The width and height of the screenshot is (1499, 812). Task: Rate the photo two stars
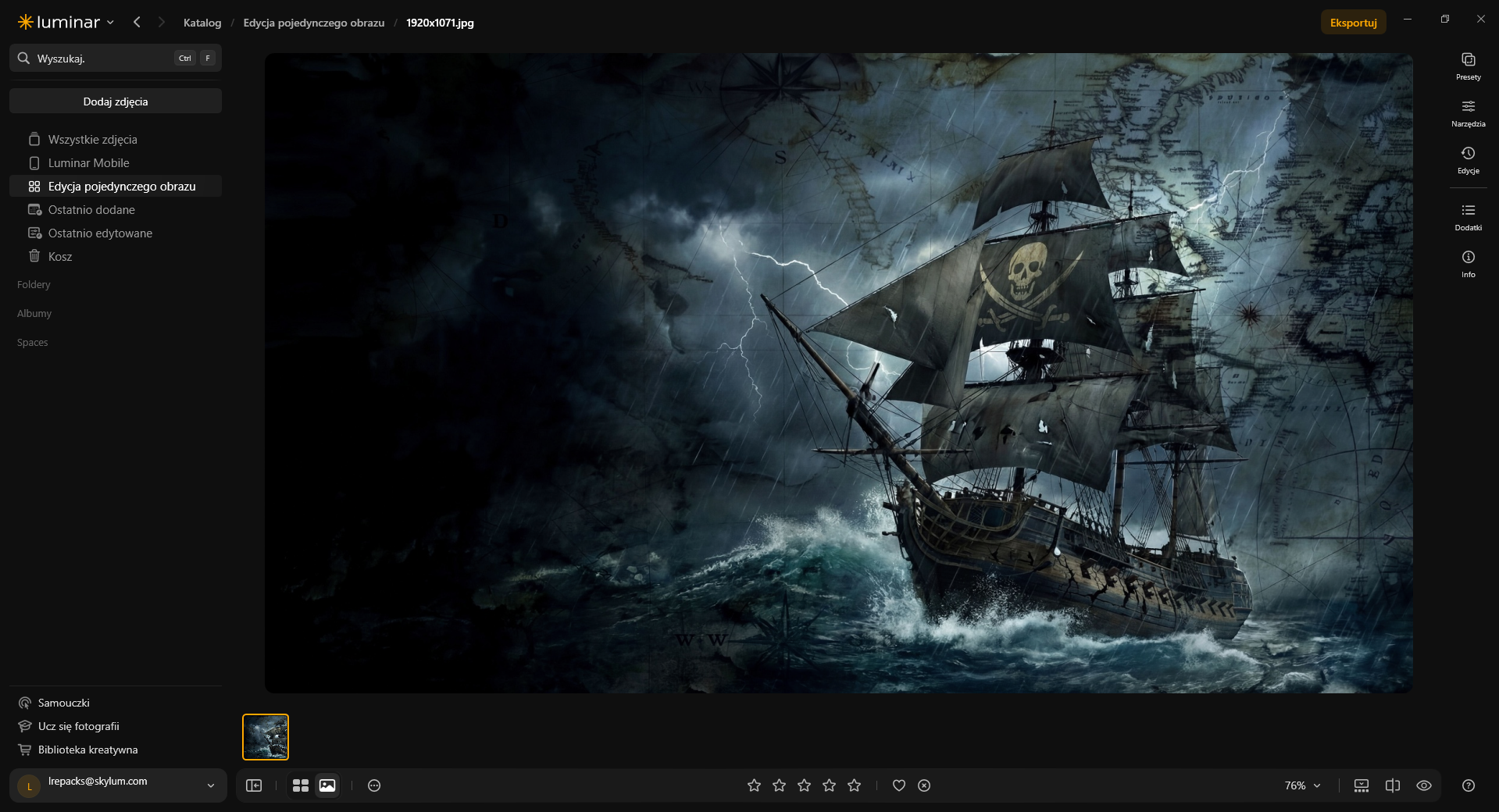coord(779,785)
